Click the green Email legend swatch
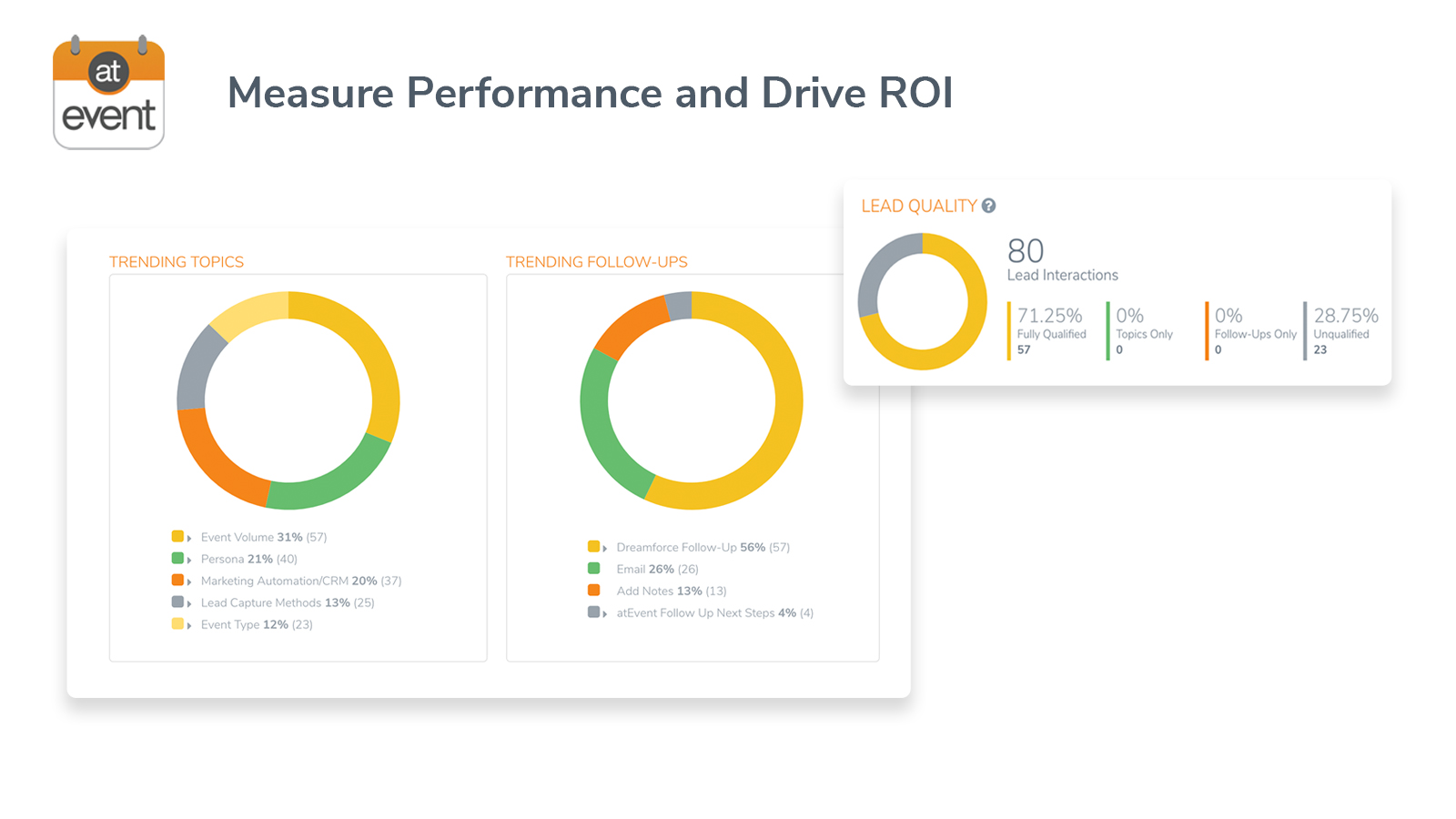Viewport: 1456px width, 819px height. (593, 569)
